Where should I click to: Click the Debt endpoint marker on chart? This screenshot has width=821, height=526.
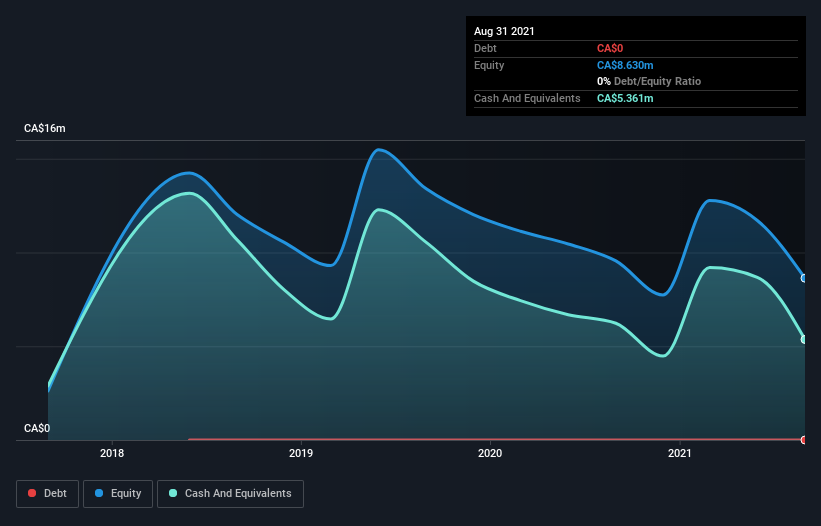tap(804, 440)
